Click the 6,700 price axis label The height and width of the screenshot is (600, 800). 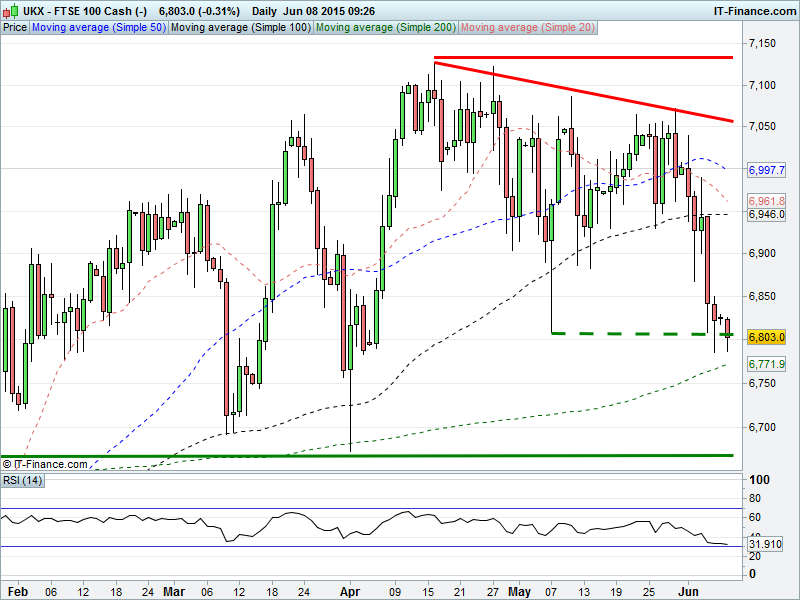(x=762, y=427)
